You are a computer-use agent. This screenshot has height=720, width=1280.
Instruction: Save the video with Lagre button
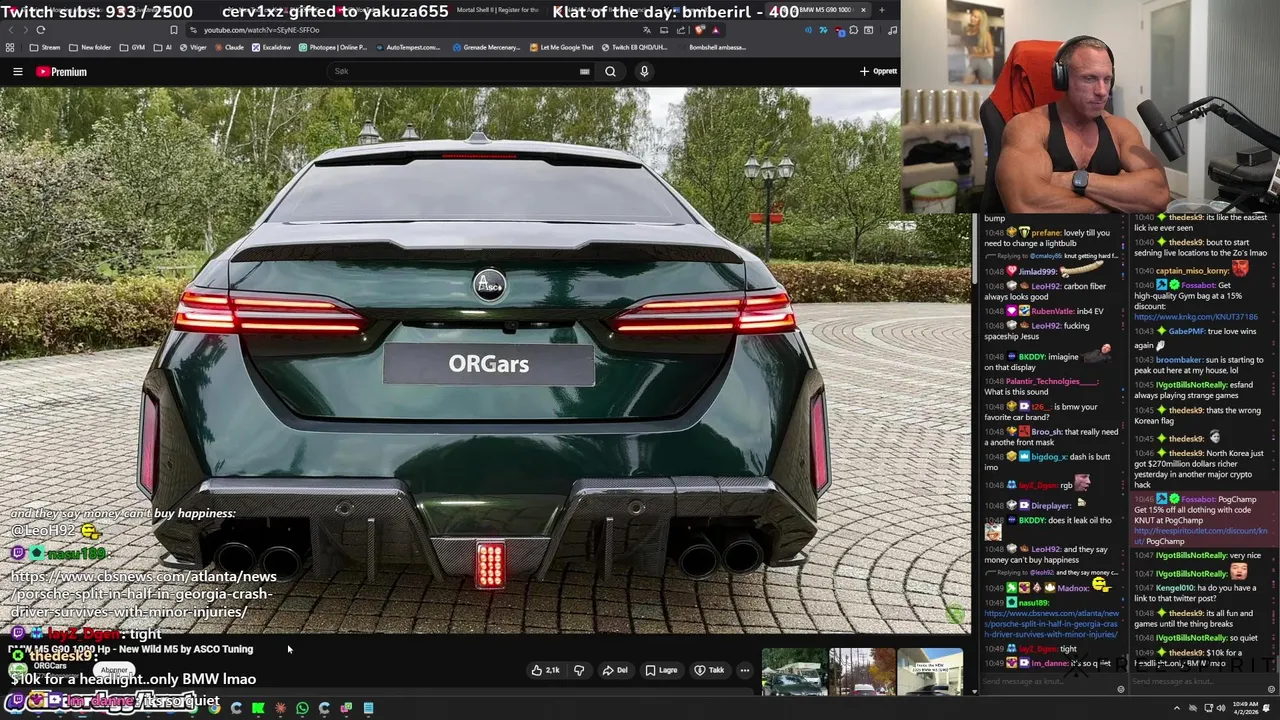(x=662, y=670)
